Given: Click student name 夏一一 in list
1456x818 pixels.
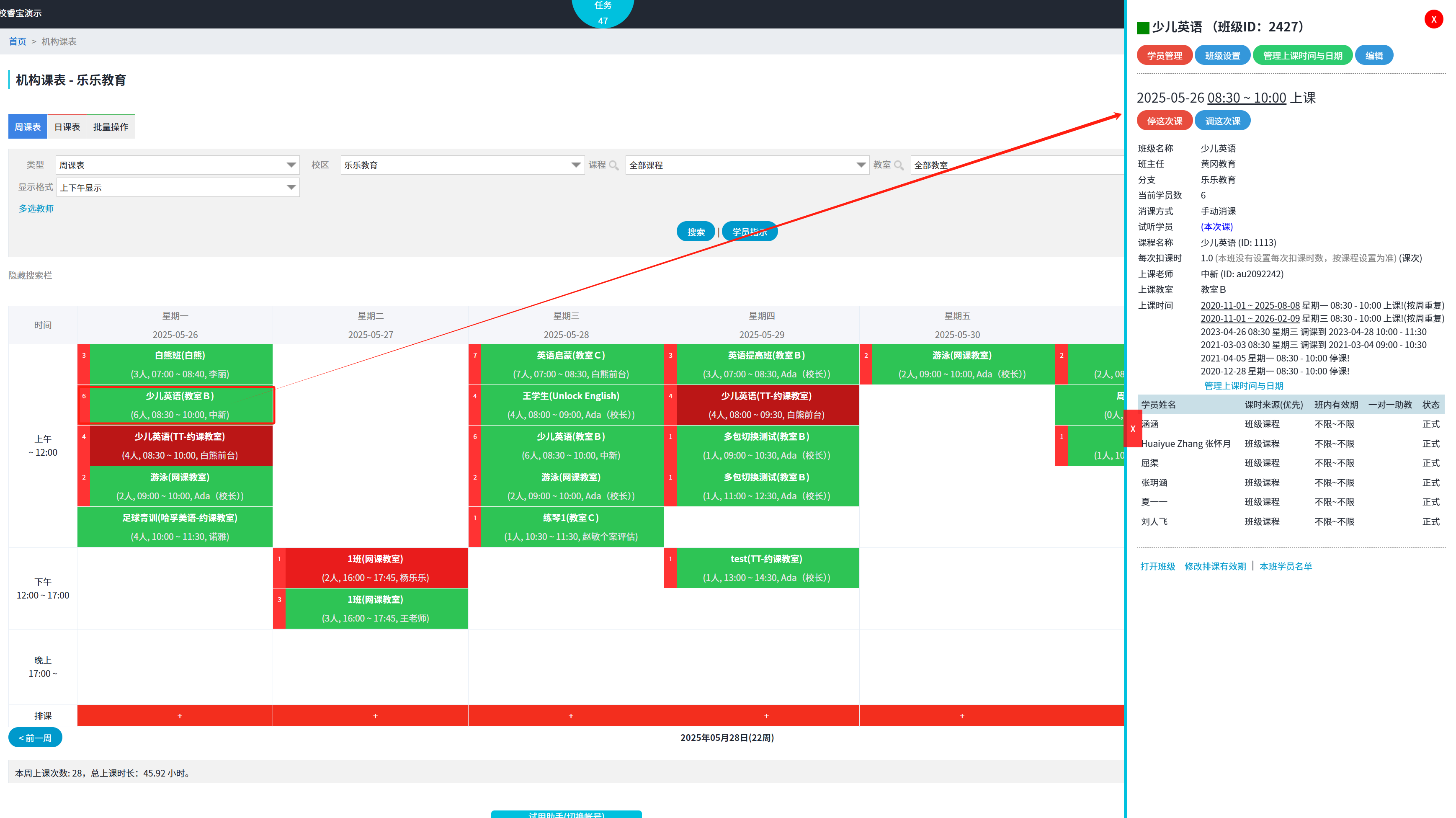Looking at the screenshot, I should coord(1154,502).
